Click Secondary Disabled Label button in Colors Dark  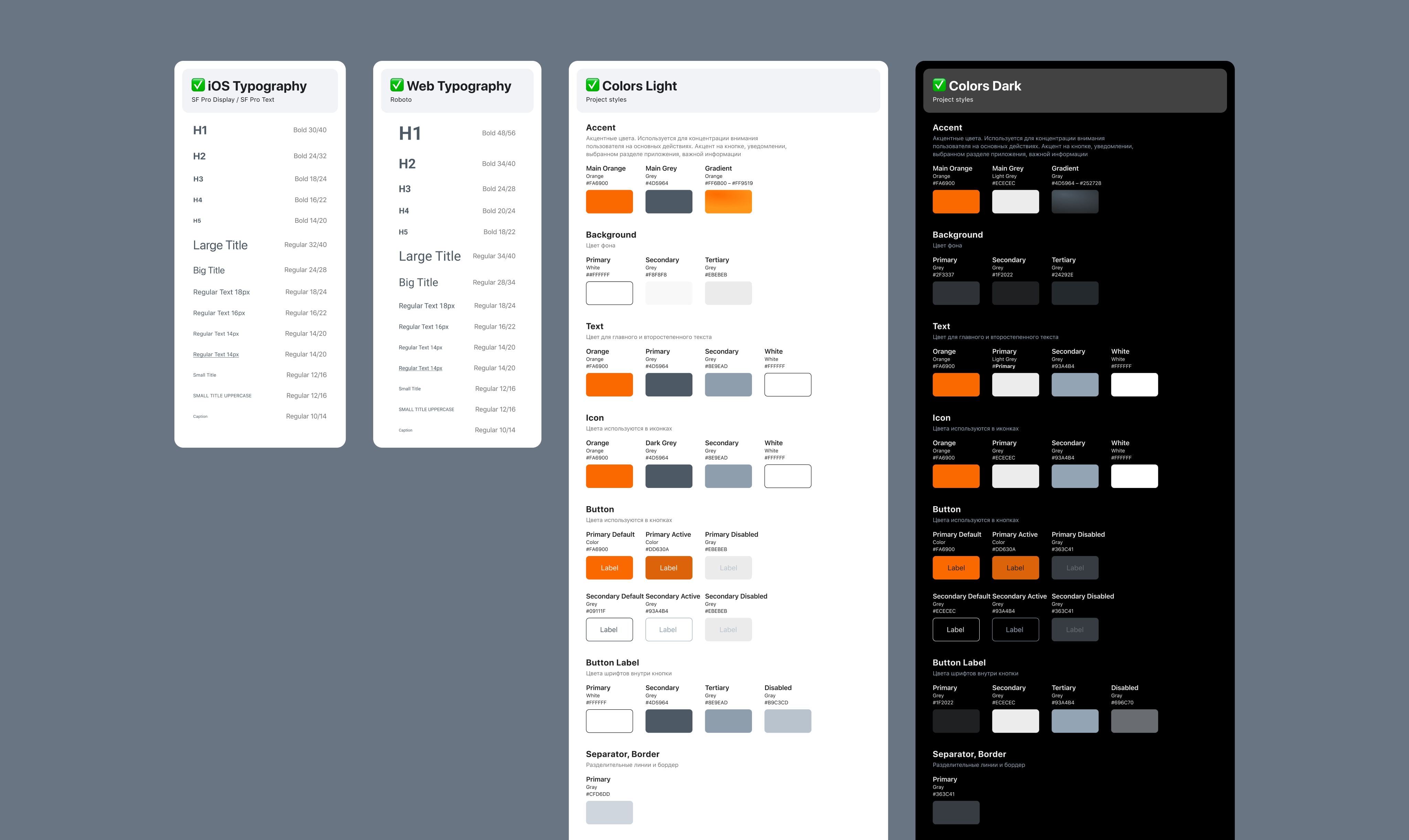[1075, 630]
